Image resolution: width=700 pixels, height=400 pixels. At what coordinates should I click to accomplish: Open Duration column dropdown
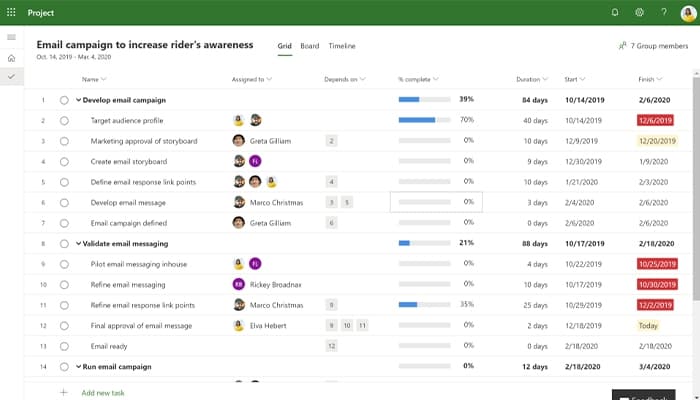(545, 79)
